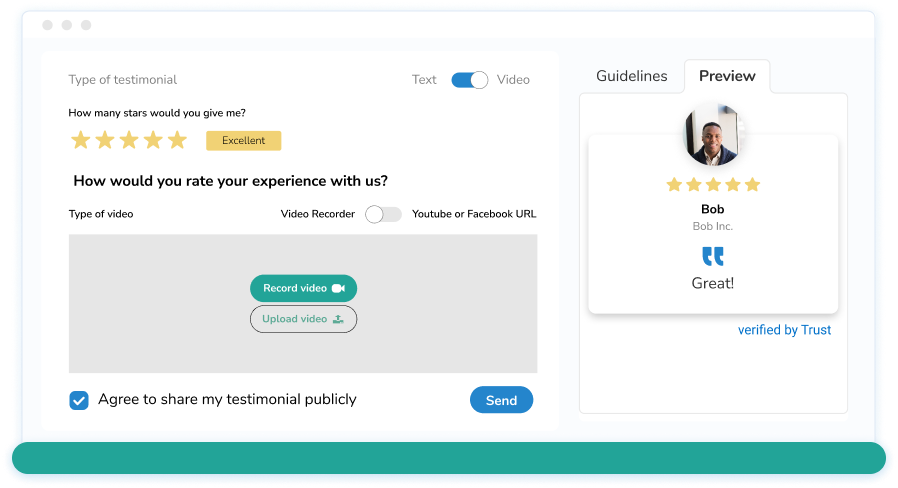Click the Type of testimonial heading

click(123, 80)
